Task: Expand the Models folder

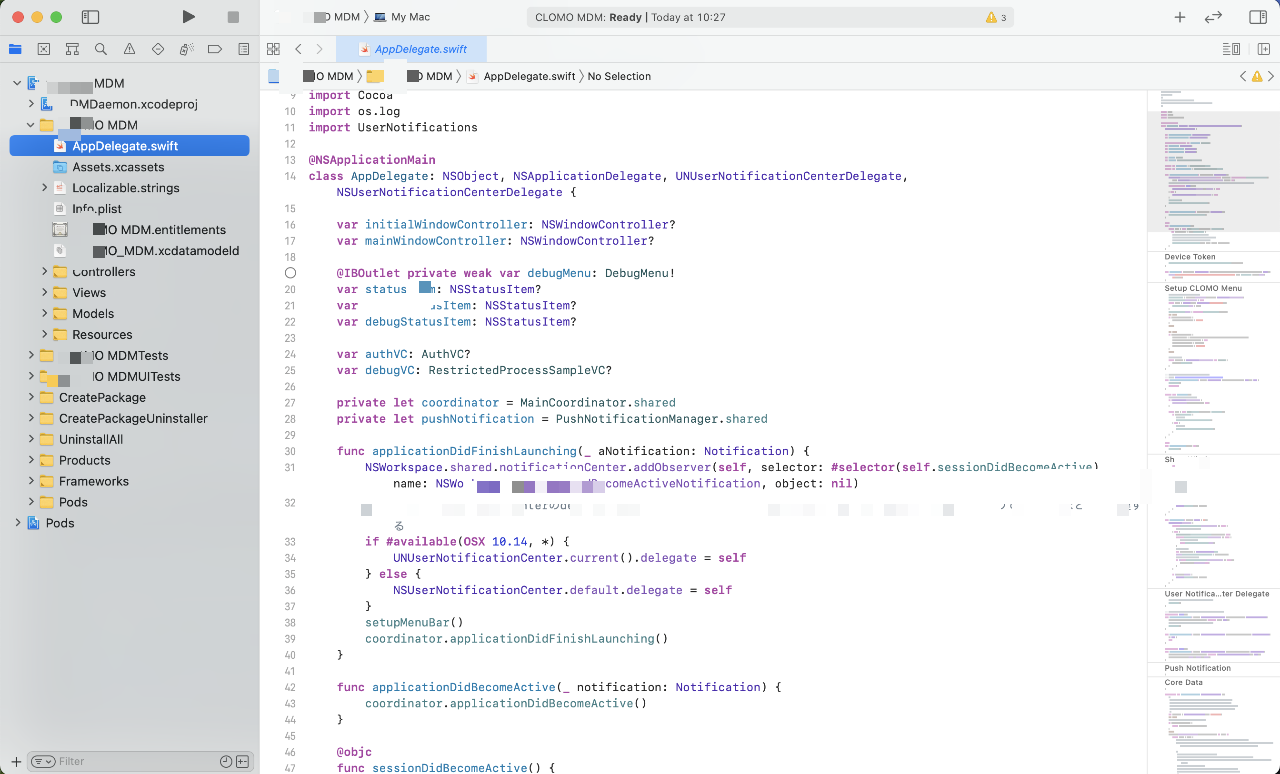Action: (x=45, y=314)
